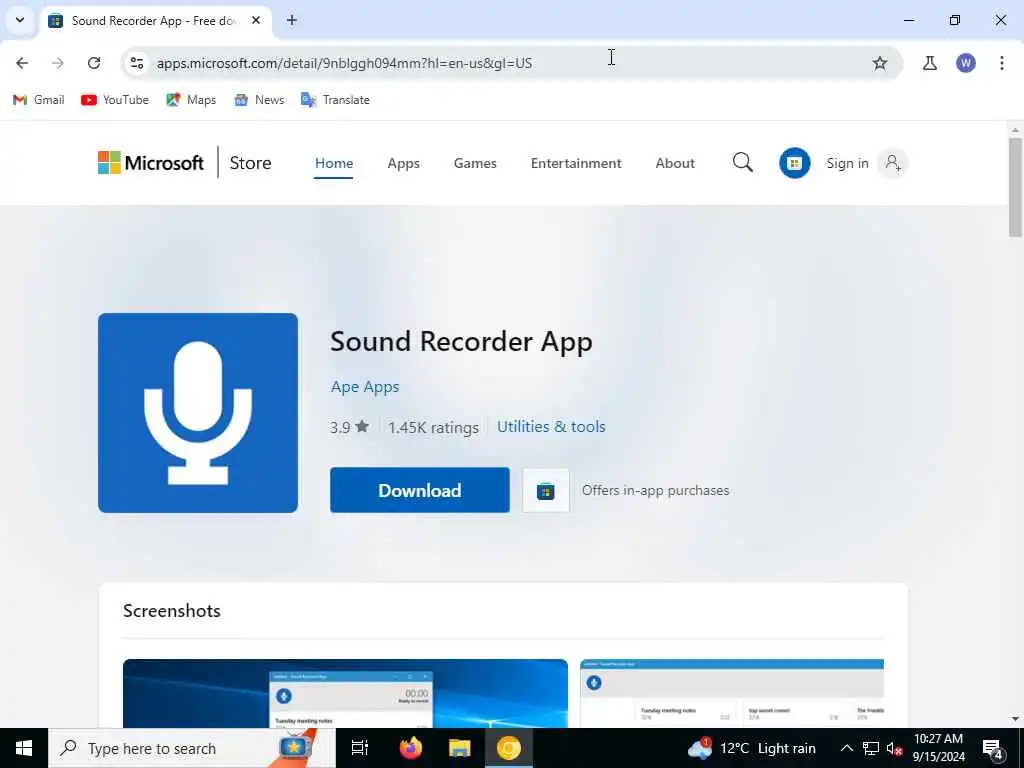Click the Screenshots section heading
Screen dimensions: 1024x768
point(172,611)
